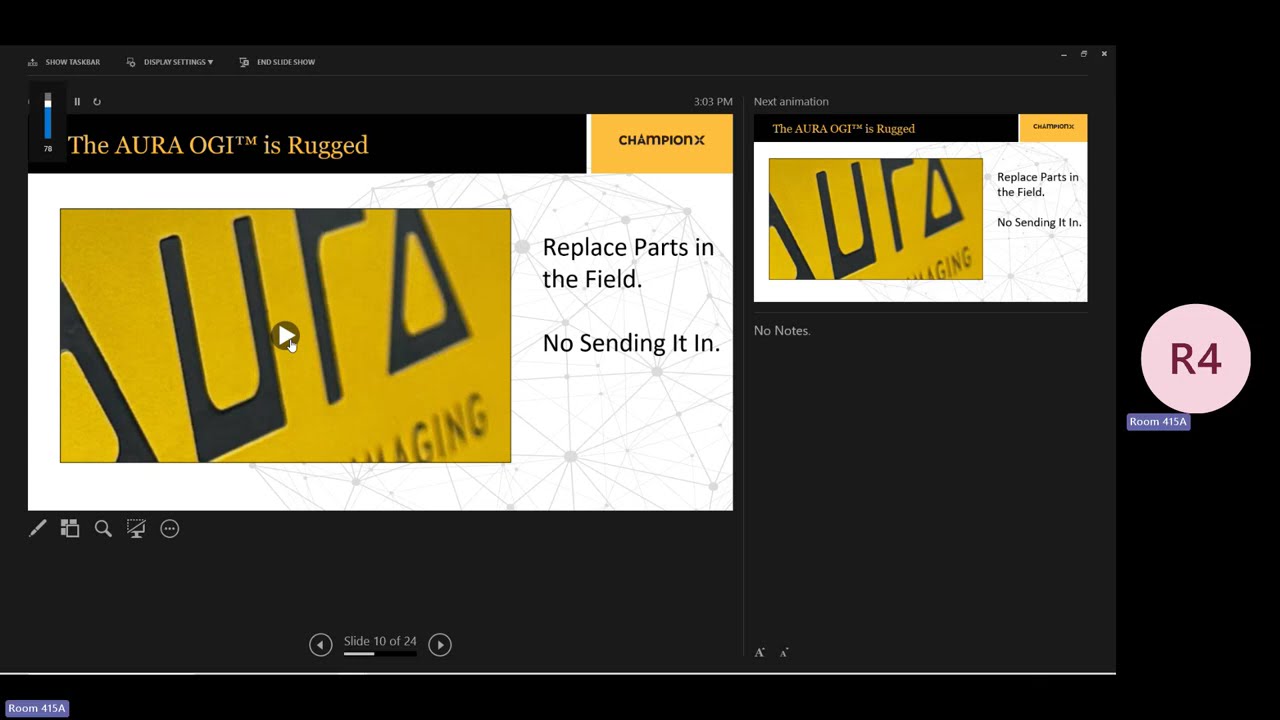This screenshot has width=1280, height=720.
Task: Click Show Taskbar option
Action: click(x=64, y=62)
